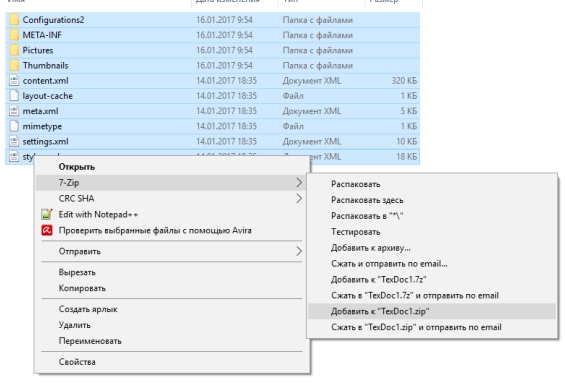Click the meta.xml file name
Image resolution: width=565 pixels, height=387 pixels.
(40, 111)
